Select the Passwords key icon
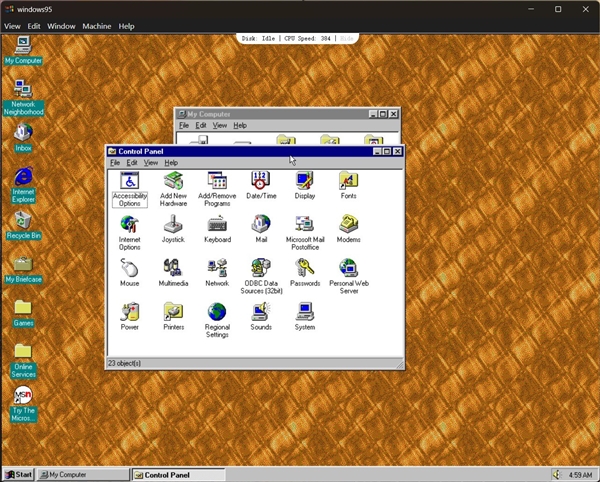600x482 pixels. point(305,268)
